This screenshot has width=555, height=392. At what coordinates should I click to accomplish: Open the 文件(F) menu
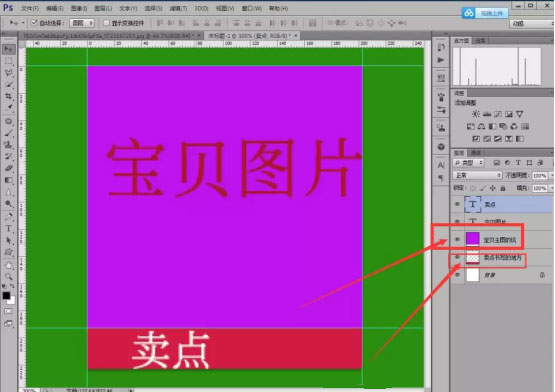coord(30,8)
